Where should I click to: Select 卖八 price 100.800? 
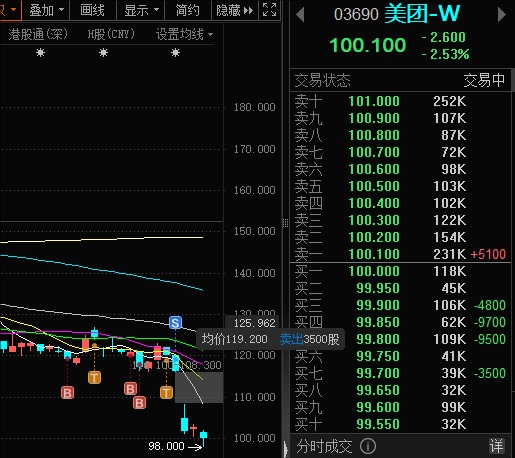[374, 135]
